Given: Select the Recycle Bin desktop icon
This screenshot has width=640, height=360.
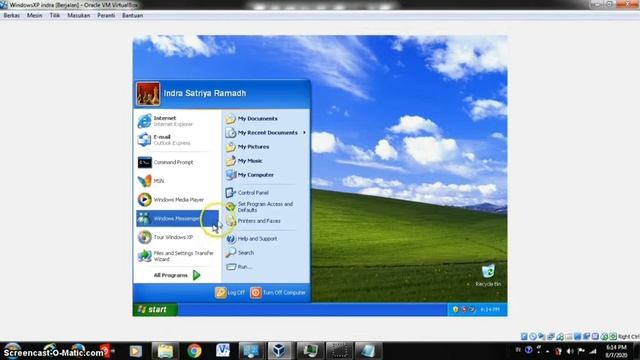Looking at the screenshot, I should [488, 276].
